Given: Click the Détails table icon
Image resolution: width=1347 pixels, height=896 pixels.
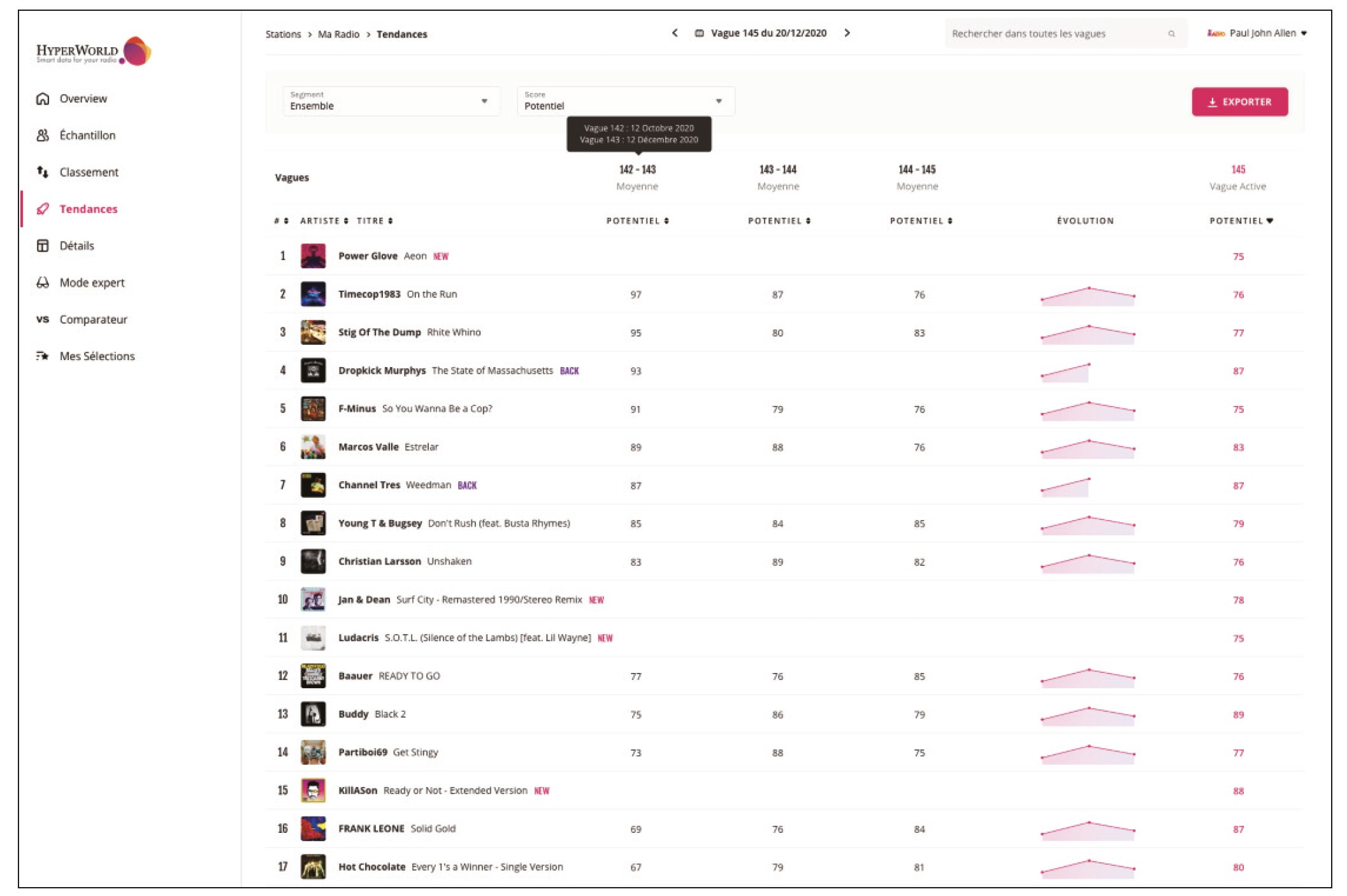Looking at the screenshot, I should click(43, 246).
